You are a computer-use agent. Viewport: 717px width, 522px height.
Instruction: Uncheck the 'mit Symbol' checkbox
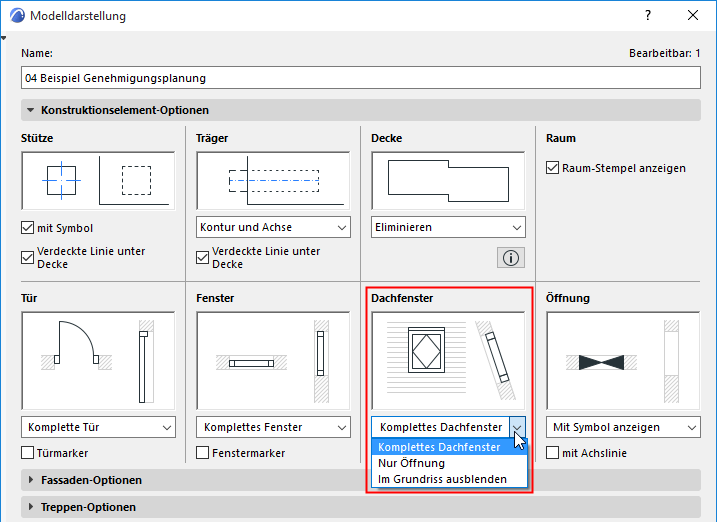tap(28, 228)
